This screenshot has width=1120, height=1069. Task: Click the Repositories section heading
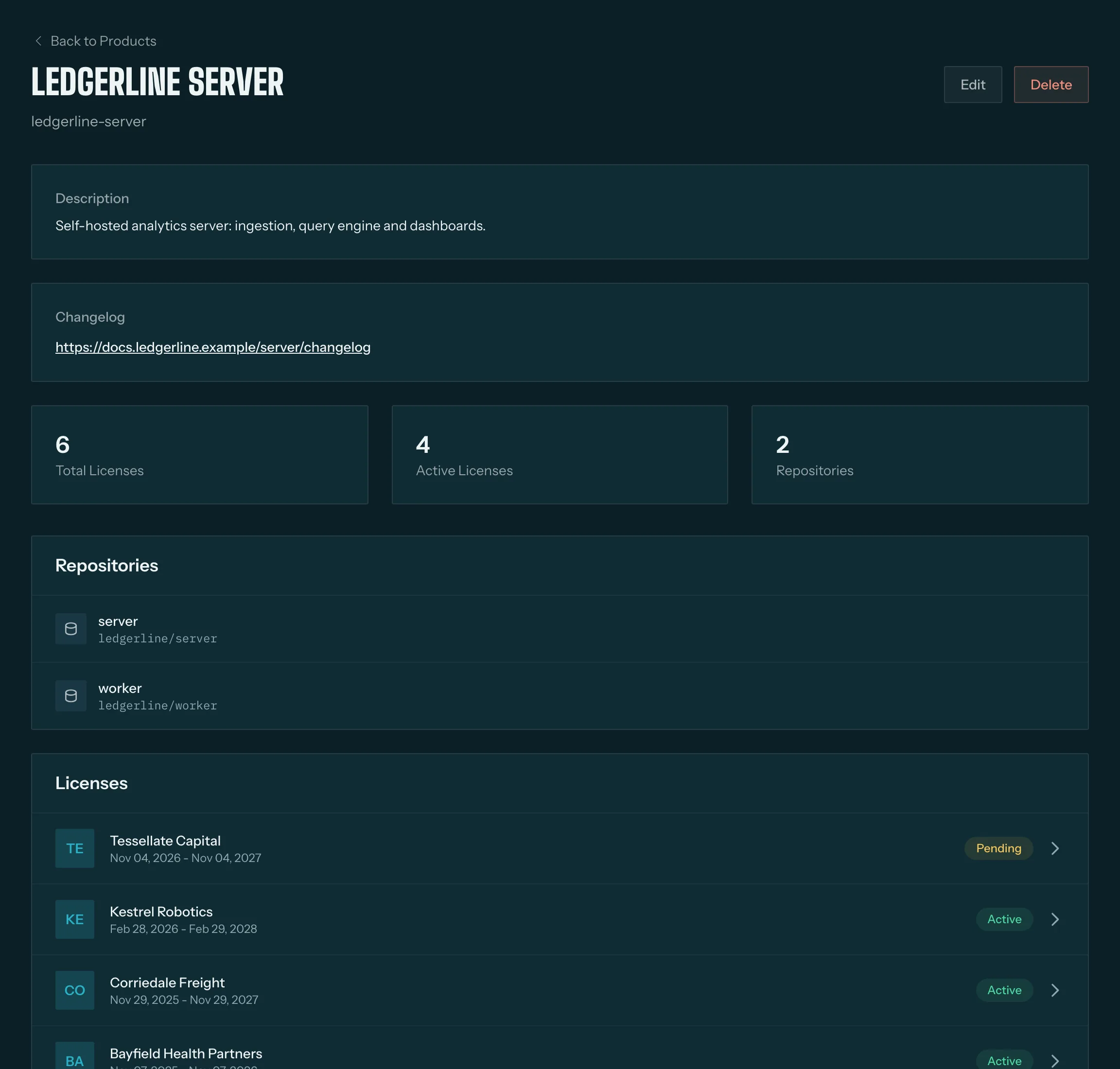(x=106, y=565)
